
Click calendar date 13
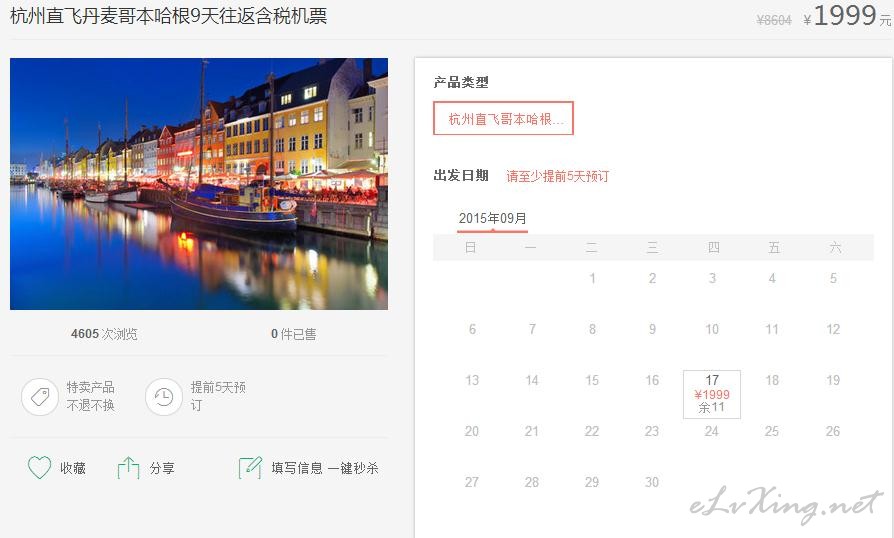click(x=472, y=380)
